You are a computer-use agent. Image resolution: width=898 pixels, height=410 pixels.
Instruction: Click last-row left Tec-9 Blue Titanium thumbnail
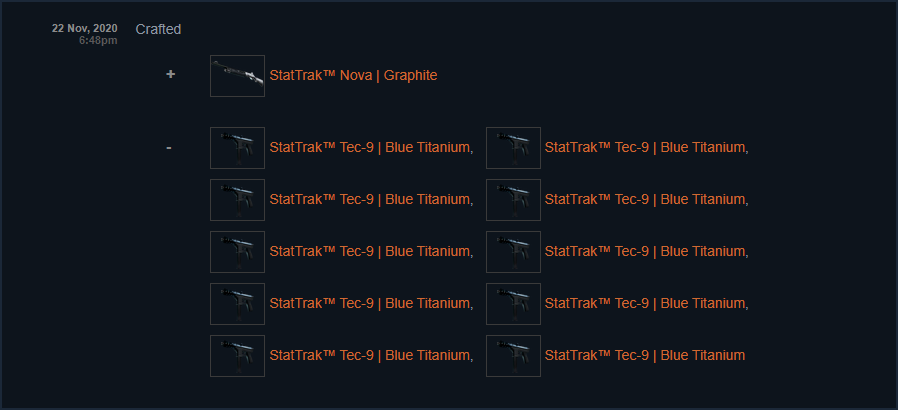237,356
